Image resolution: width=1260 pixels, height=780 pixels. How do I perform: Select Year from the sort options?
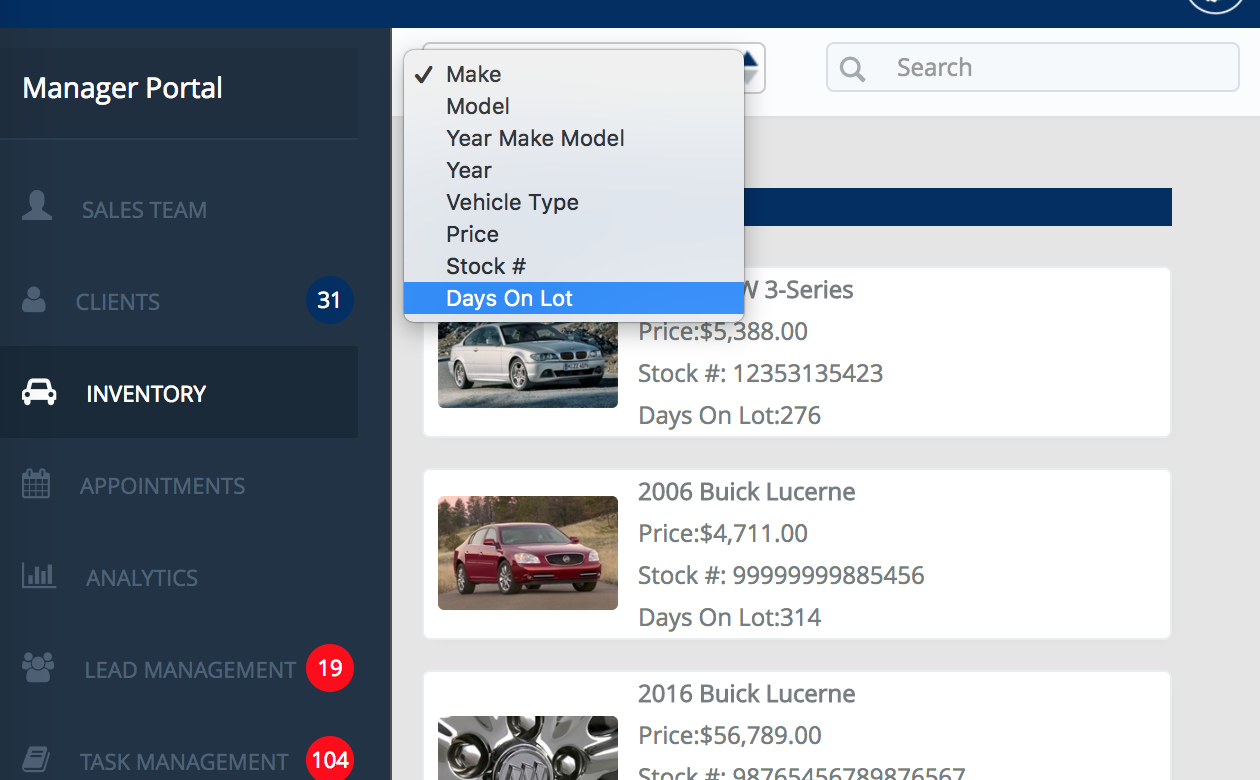pyautogui.click(x=573, y=170)
